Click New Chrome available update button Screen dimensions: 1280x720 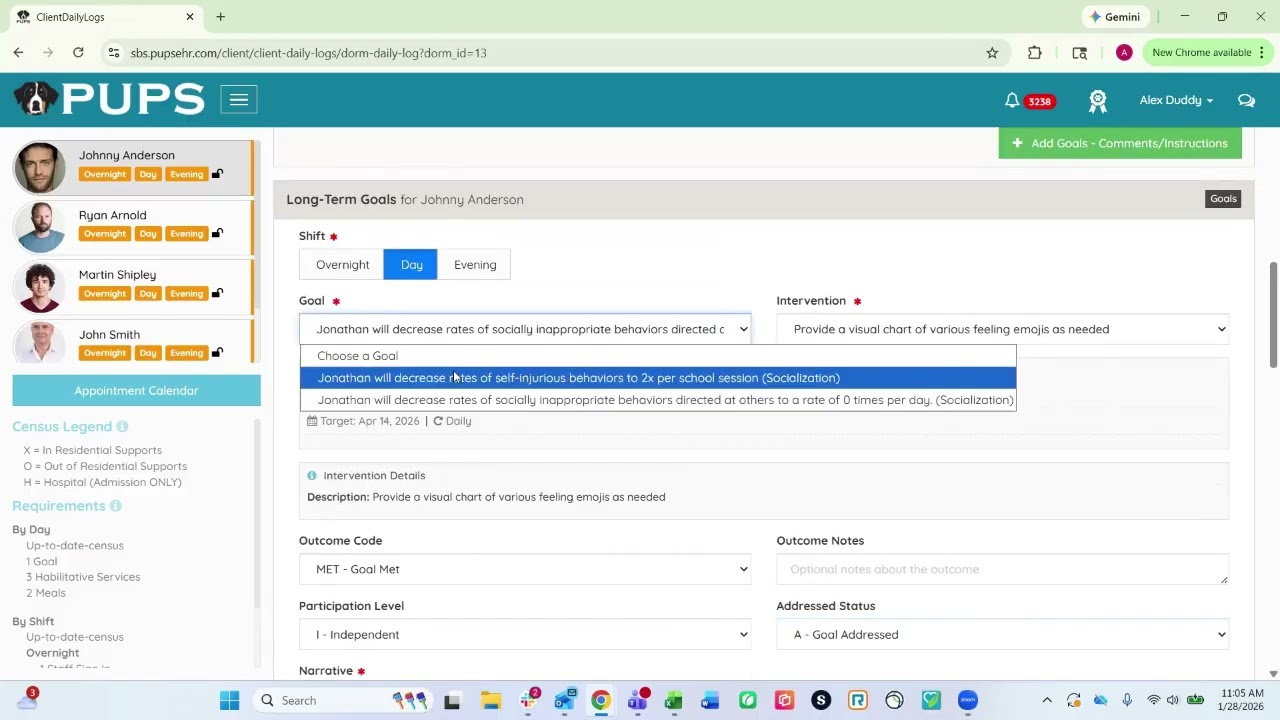click(x=1208, y=53)
